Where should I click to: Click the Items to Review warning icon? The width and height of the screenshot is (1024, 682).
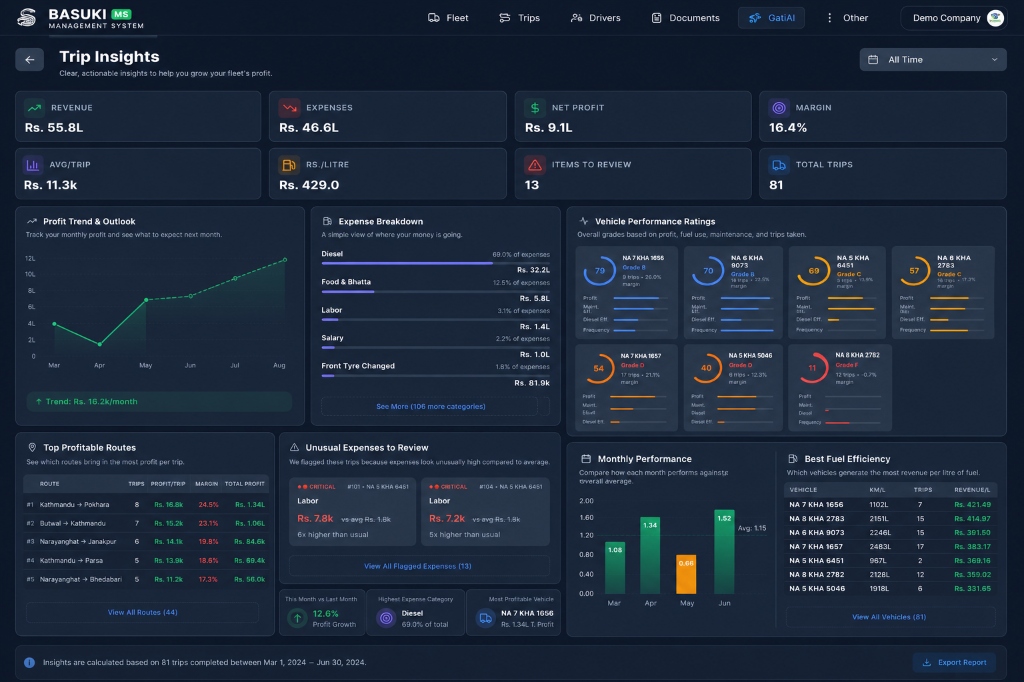pos(535,165)
